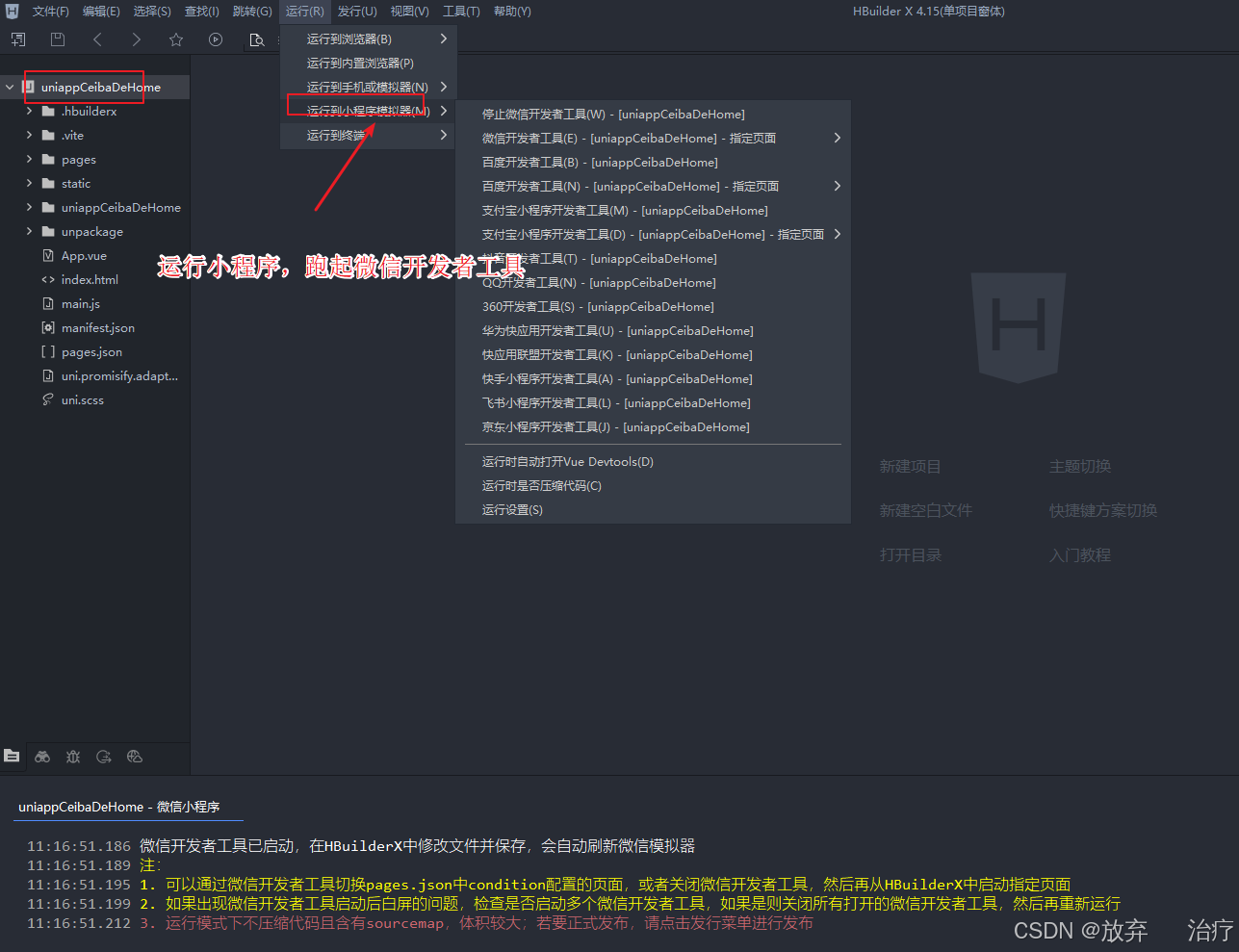
Task: Select 飞书小程序开发者工具(L) entry
Action: pyautogui.click(x=654, y=402)
